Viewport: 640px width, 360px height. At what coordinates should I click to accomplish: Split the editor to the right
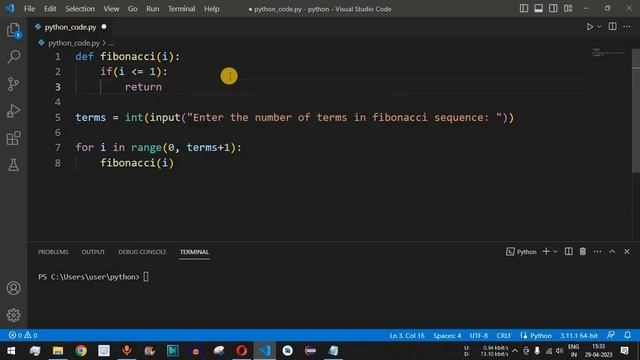pos(612,27)
